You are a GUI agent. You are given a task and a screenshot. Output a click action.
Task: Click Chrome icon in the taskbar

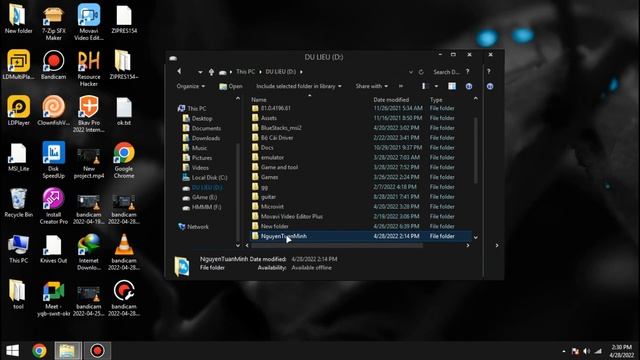(x=40, y=351)
